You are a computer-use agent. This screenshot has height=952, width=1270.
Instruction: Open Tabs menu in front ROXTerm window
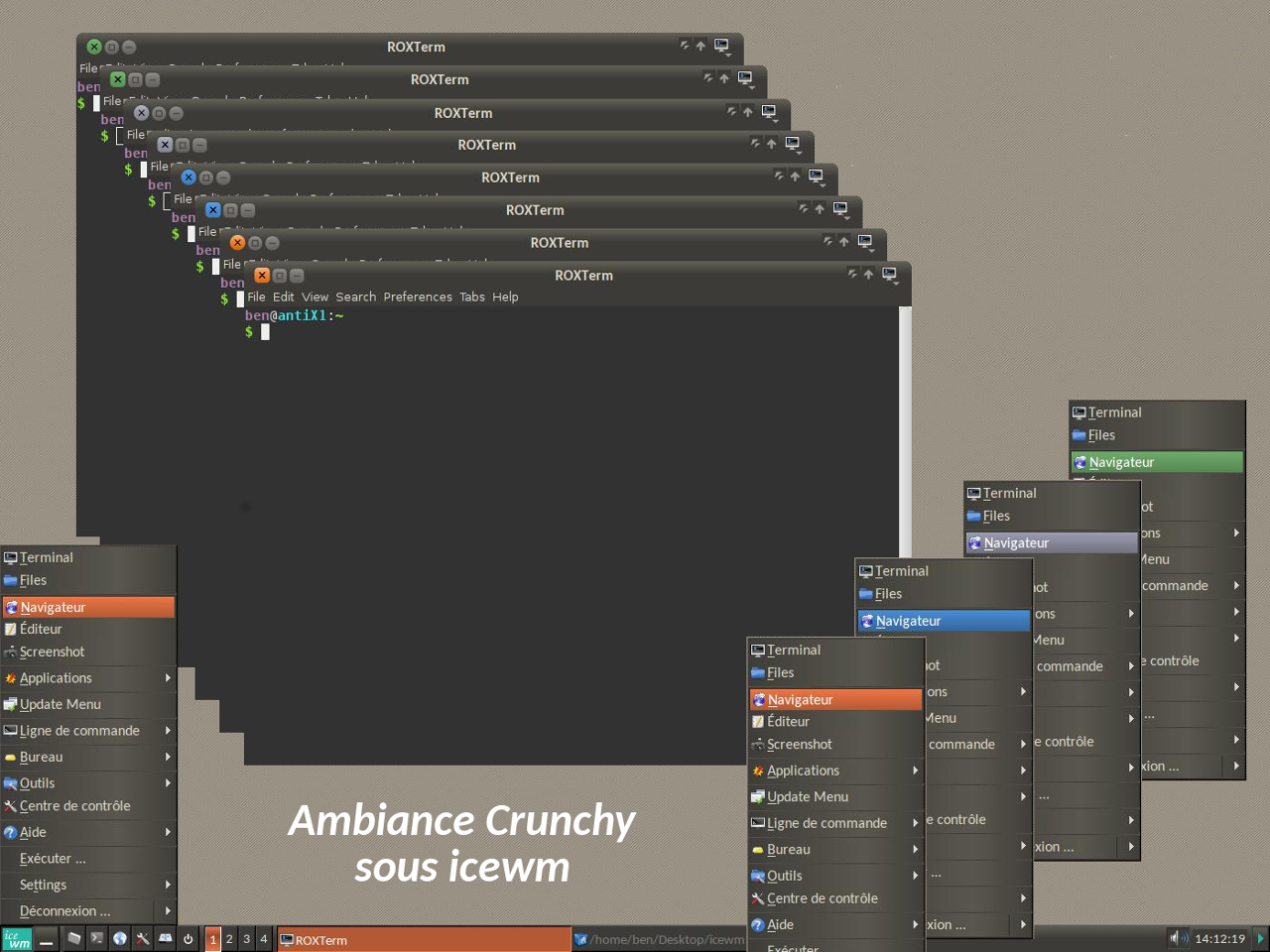472,297
